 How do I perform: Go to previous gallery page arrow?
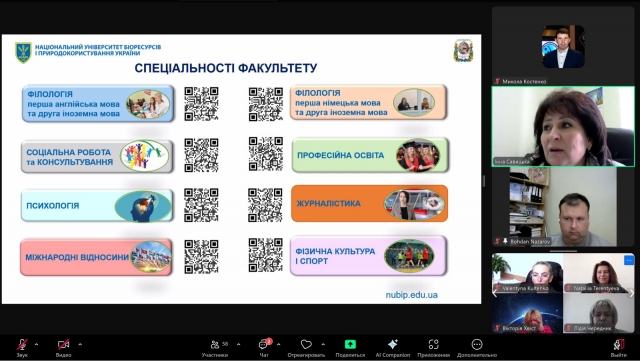(495, 293)
